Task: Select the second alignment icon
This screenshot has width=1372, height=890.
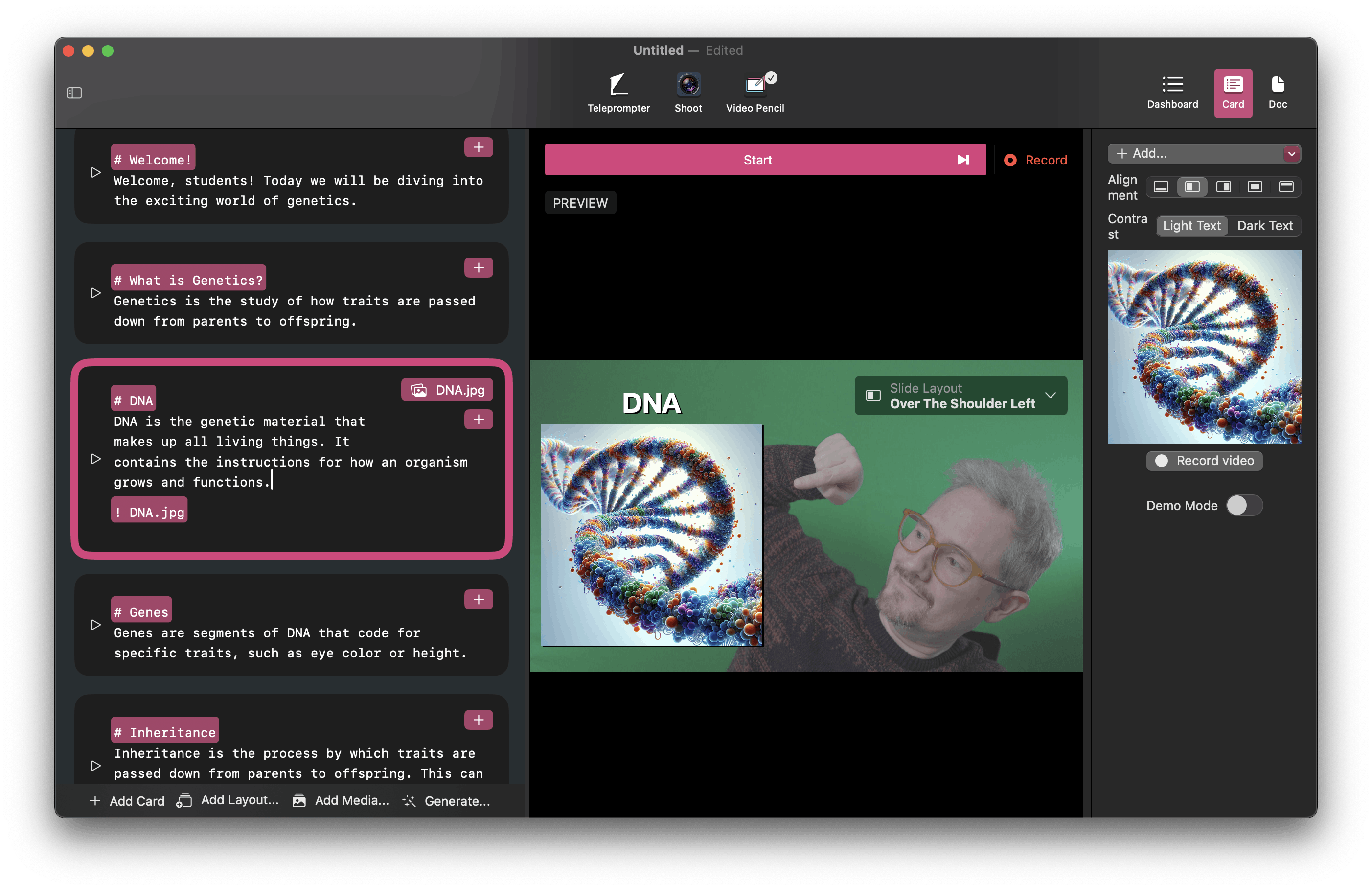Action: tap(1191, 187)
